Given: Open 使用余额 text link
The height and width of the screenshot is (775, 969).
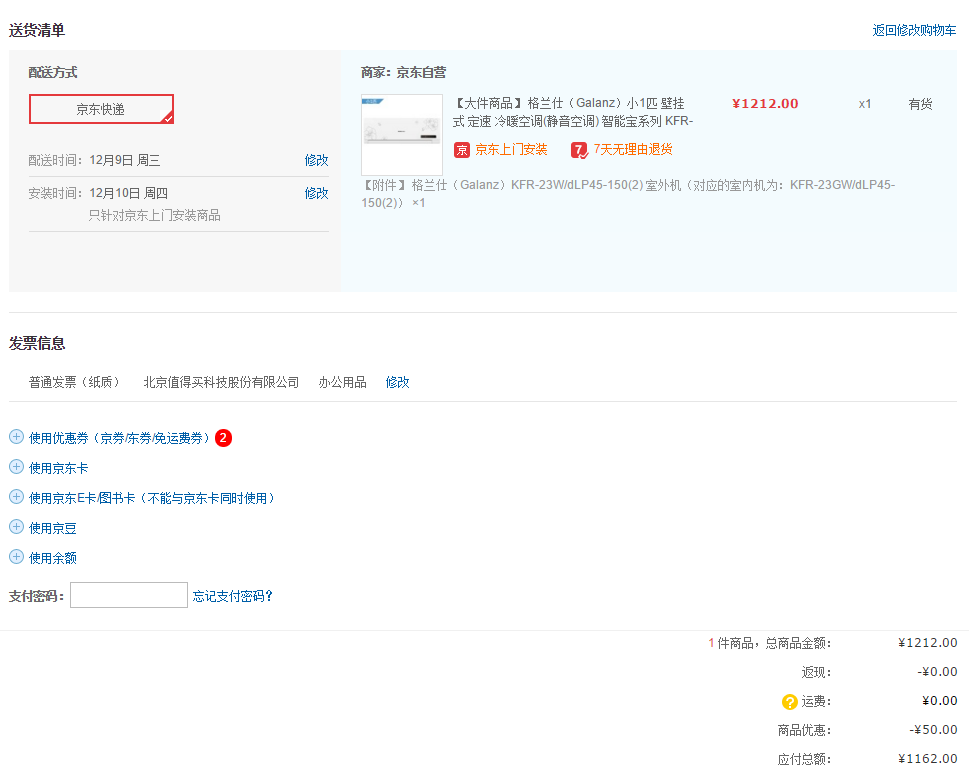Looking at the screenshot, I should pyautogui.click(x=53, y=558).
